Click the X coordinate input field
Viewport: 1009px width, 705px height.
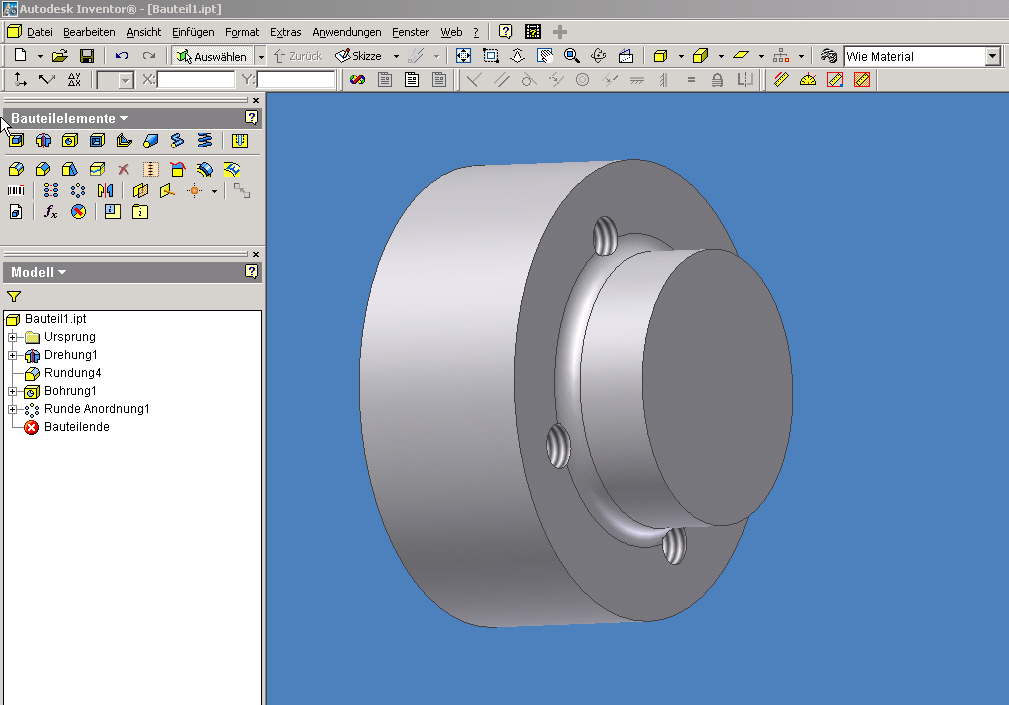click(196, 80)
